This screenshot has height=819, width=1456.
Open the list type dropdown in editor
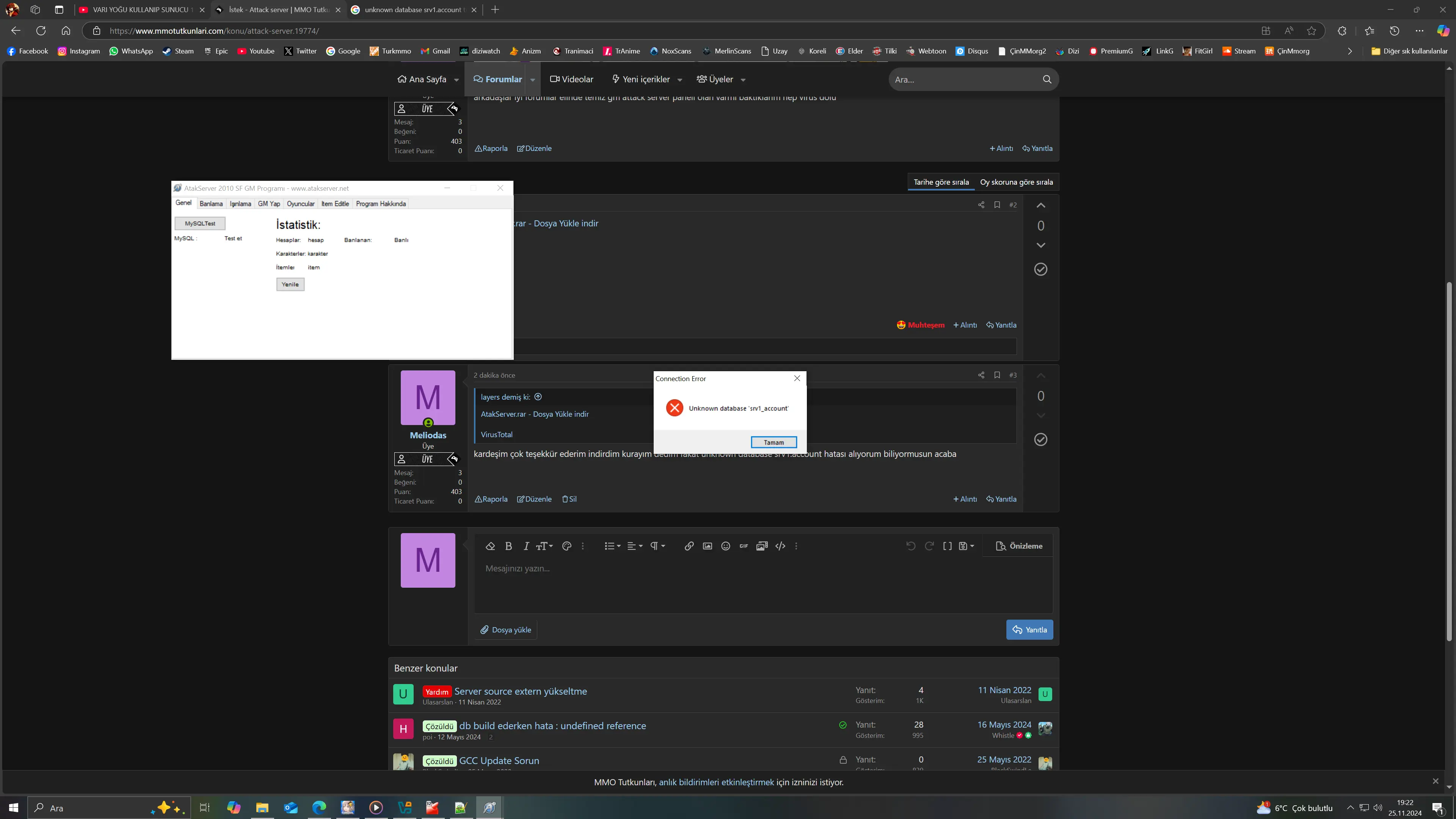(x=612, y=546)
